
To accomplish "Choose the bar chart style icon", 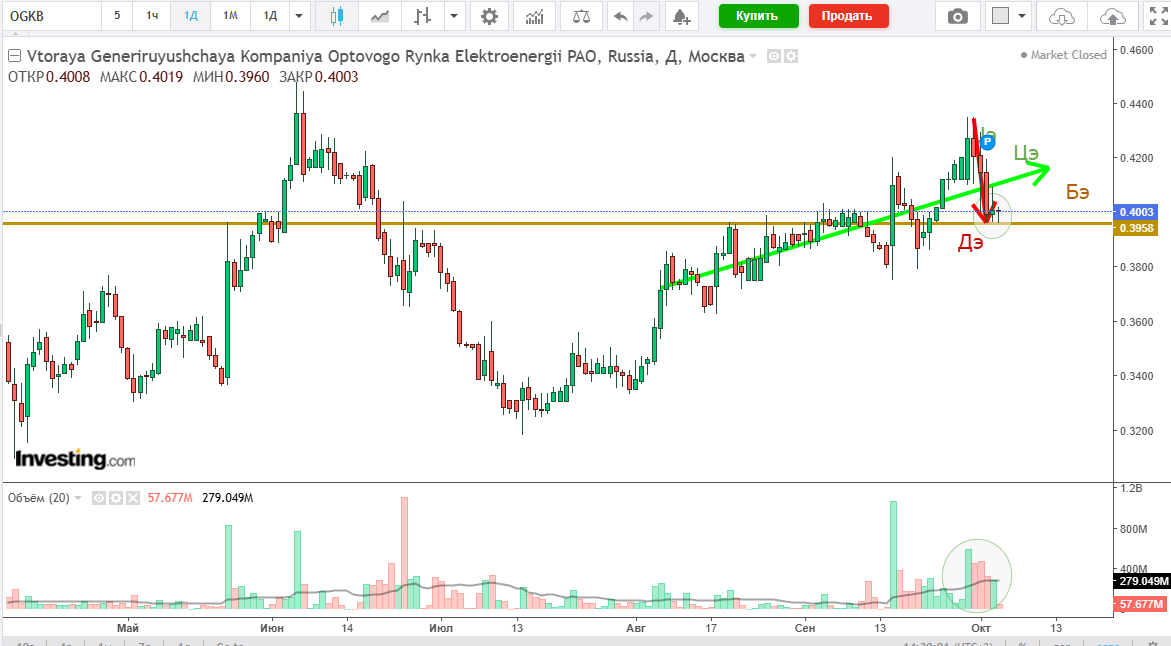I will coord(423,16).
